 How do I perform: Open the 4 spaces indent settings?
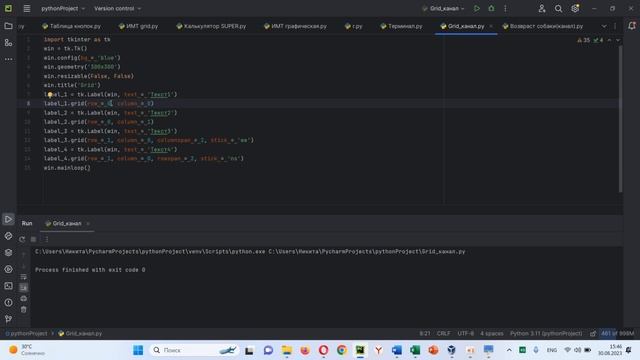492,333
